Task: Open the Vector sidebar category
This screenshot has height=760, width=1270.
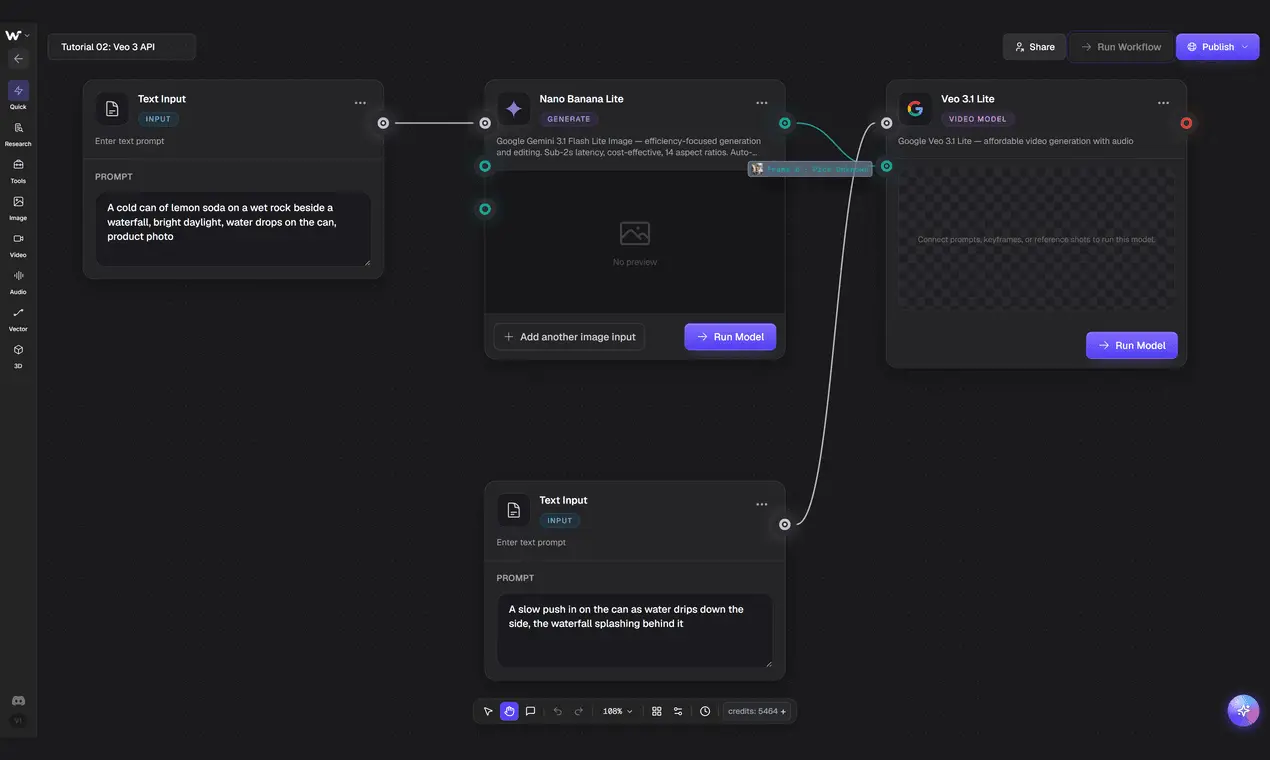Action: 18,318
